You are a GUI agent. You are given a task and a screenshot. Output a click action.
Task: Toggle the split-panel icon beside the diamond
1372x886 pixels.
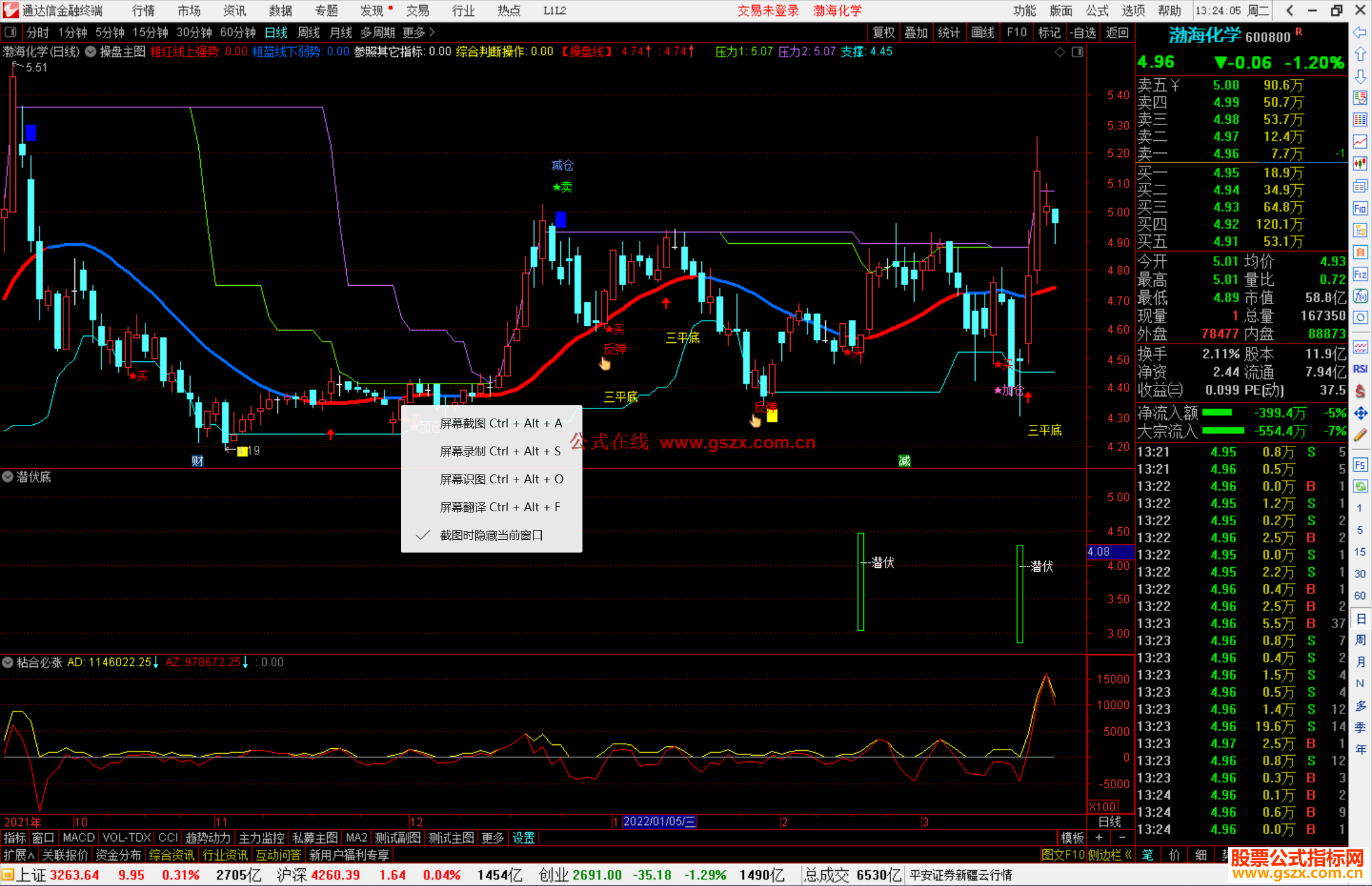tap(1077, 52)
